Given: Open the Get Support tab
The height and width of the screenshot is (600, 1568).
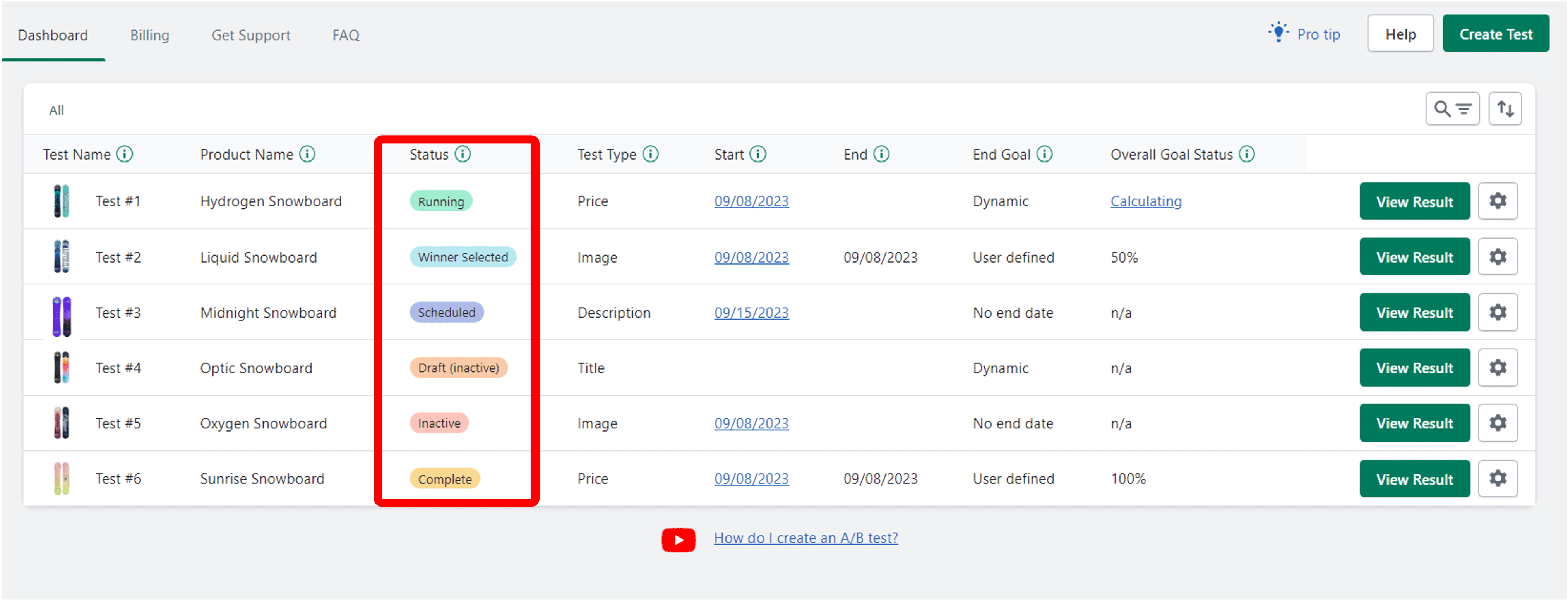Looking at the screenshot, I should 251,35.
